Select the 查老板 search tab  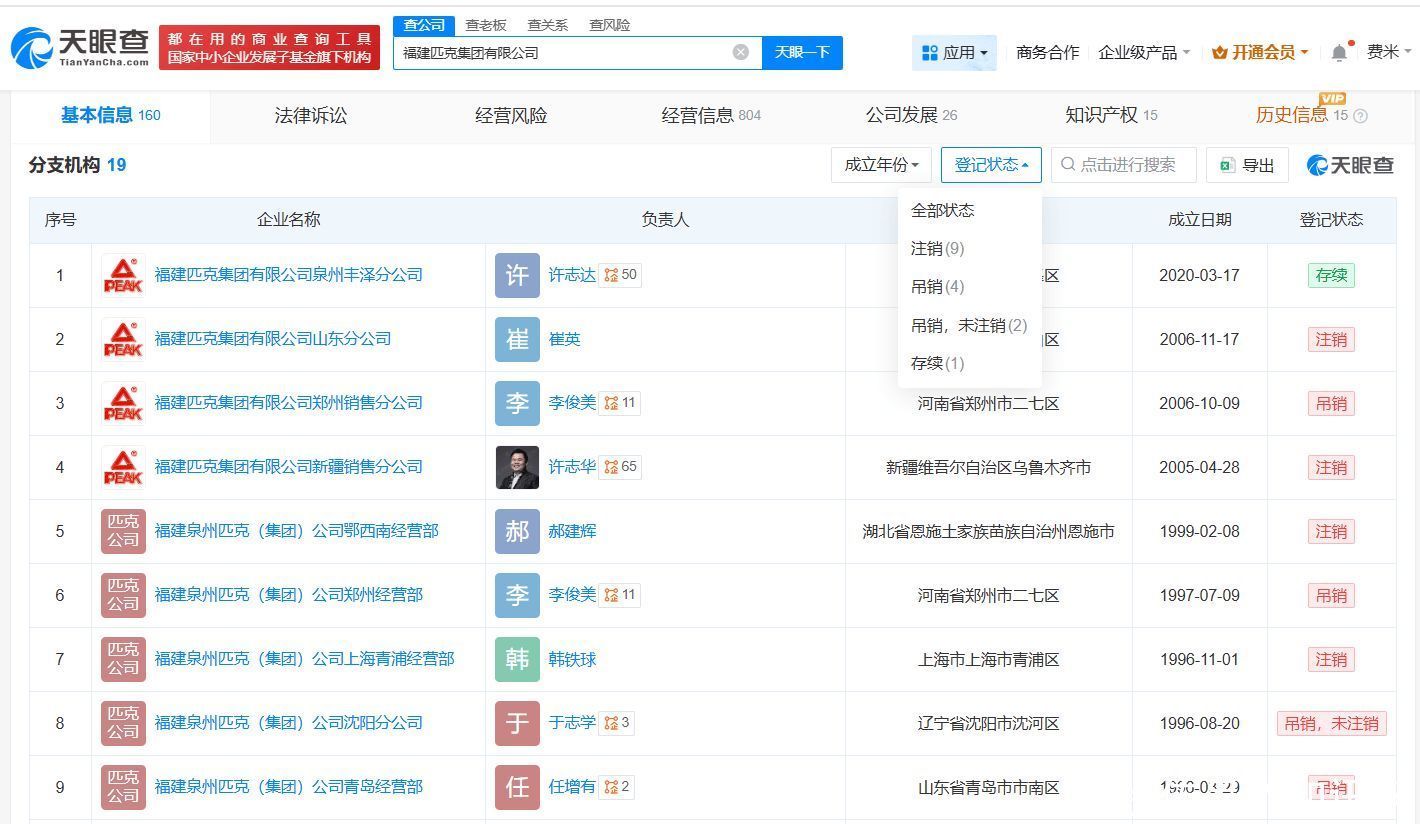[x=486, y=25]
